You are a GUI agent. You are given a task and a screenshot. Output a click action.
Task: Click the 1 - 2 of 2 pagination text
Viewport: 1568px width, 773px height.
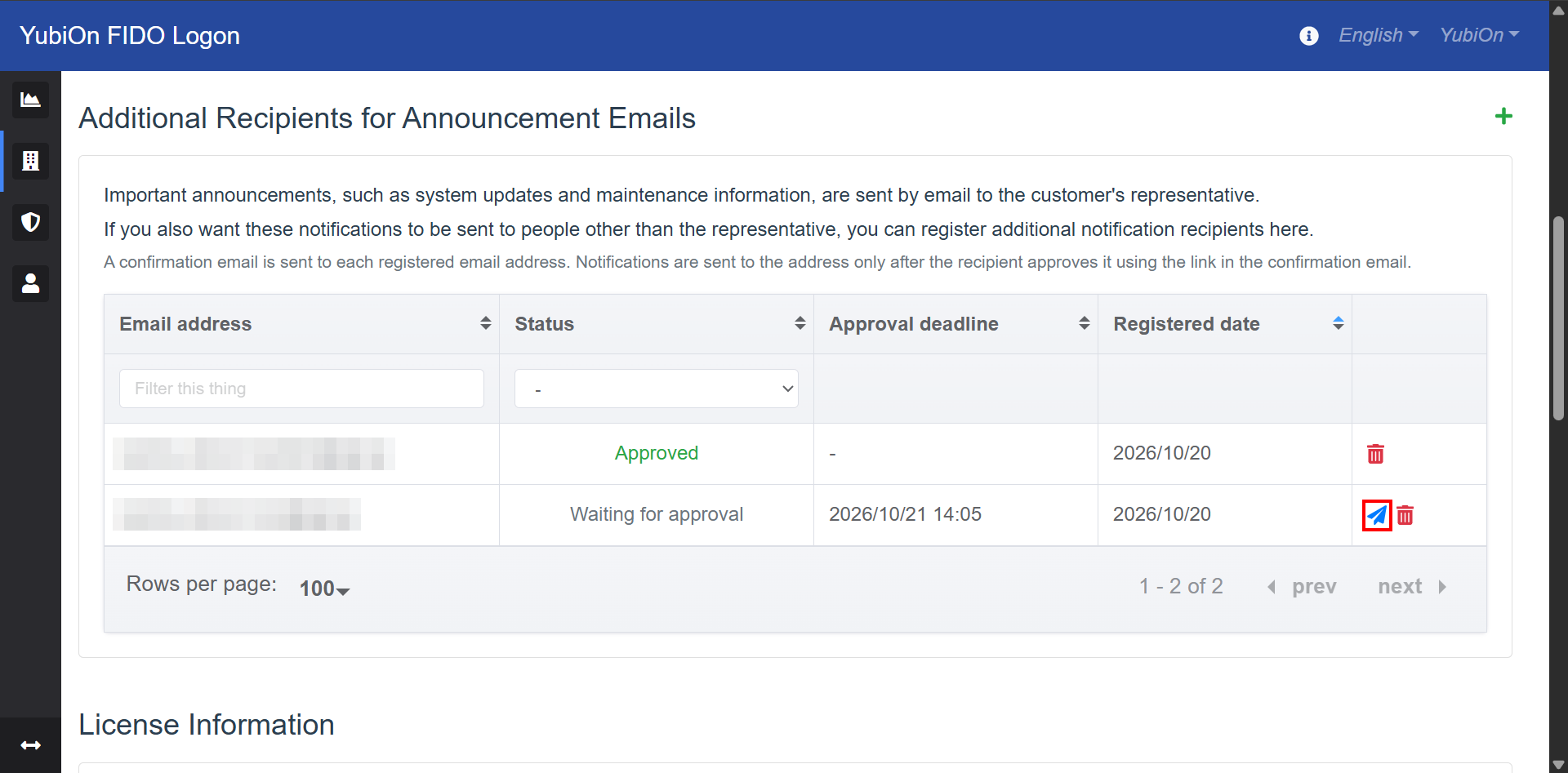click(1181, 586)
